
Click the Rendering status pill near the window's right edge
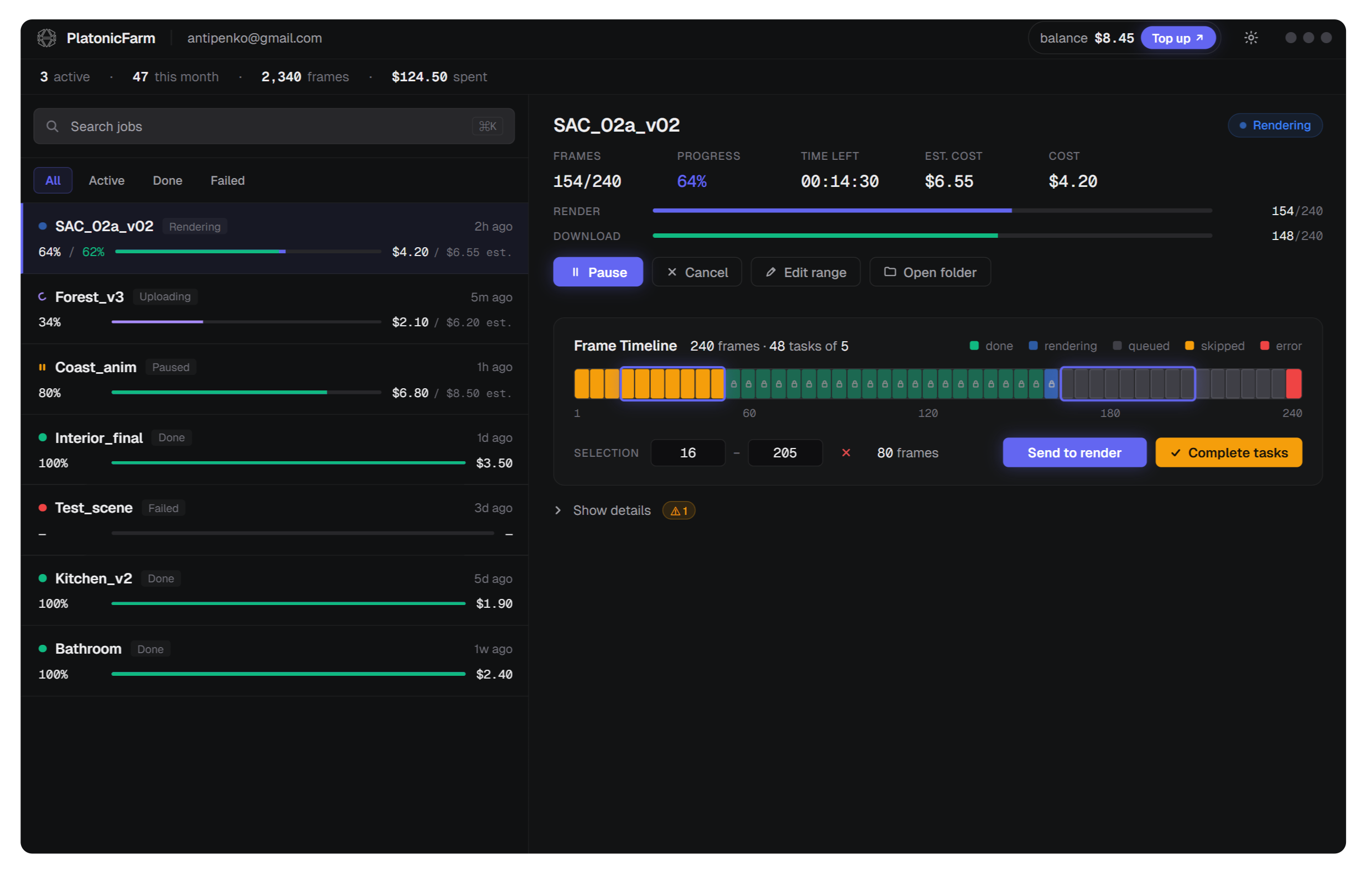pyautogui.click(x=1275, y=126)
